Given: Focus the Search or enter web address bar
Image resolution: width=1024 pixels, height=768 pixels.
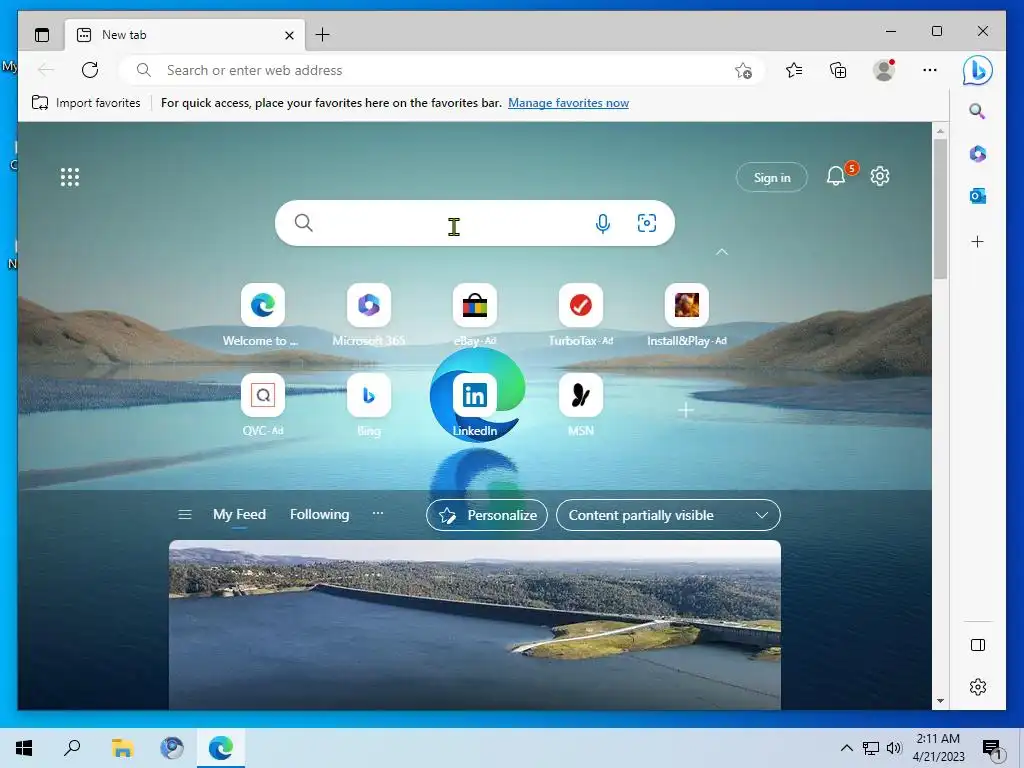Looking at the screenshot, I should [x=441, y=70].
